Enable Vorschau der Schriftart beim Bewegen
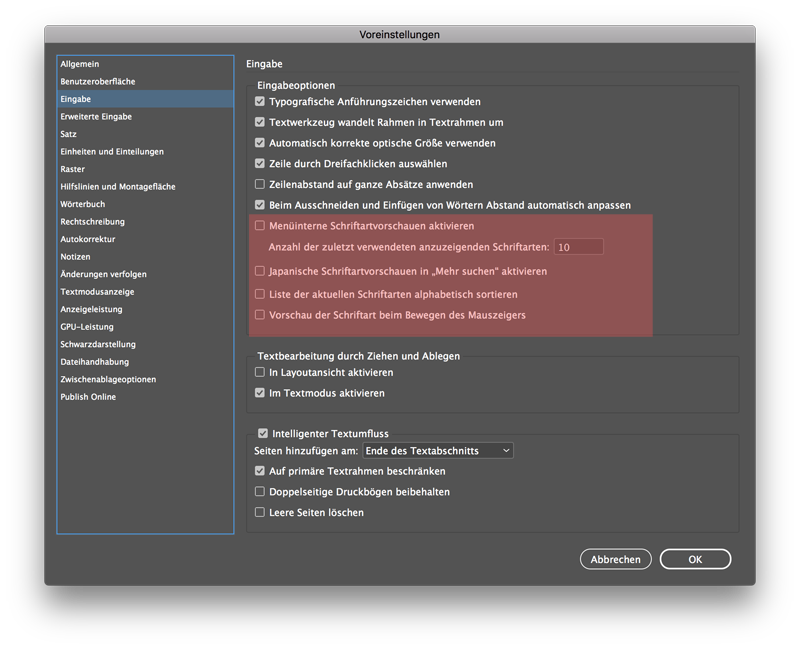The image size is (800, 649). (260, 315)
